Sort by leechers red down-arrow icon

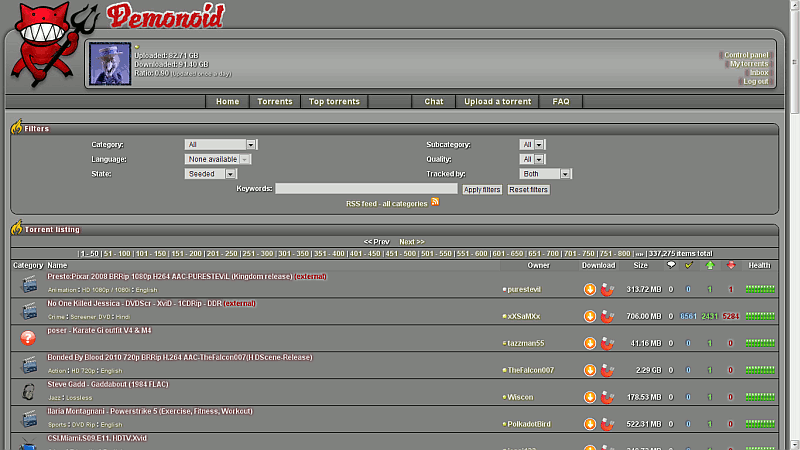[x=731, y=265]
